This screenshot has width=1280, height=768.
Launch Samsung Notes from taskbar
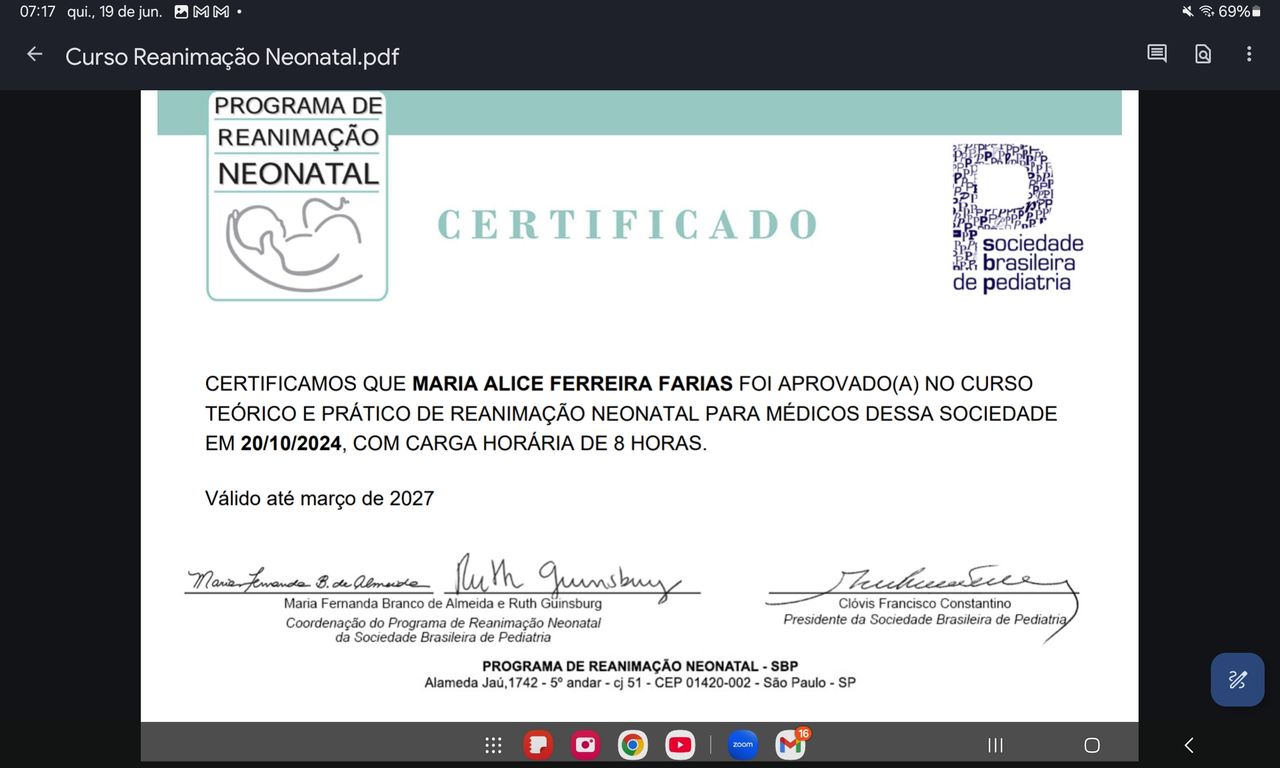[538, 745]
